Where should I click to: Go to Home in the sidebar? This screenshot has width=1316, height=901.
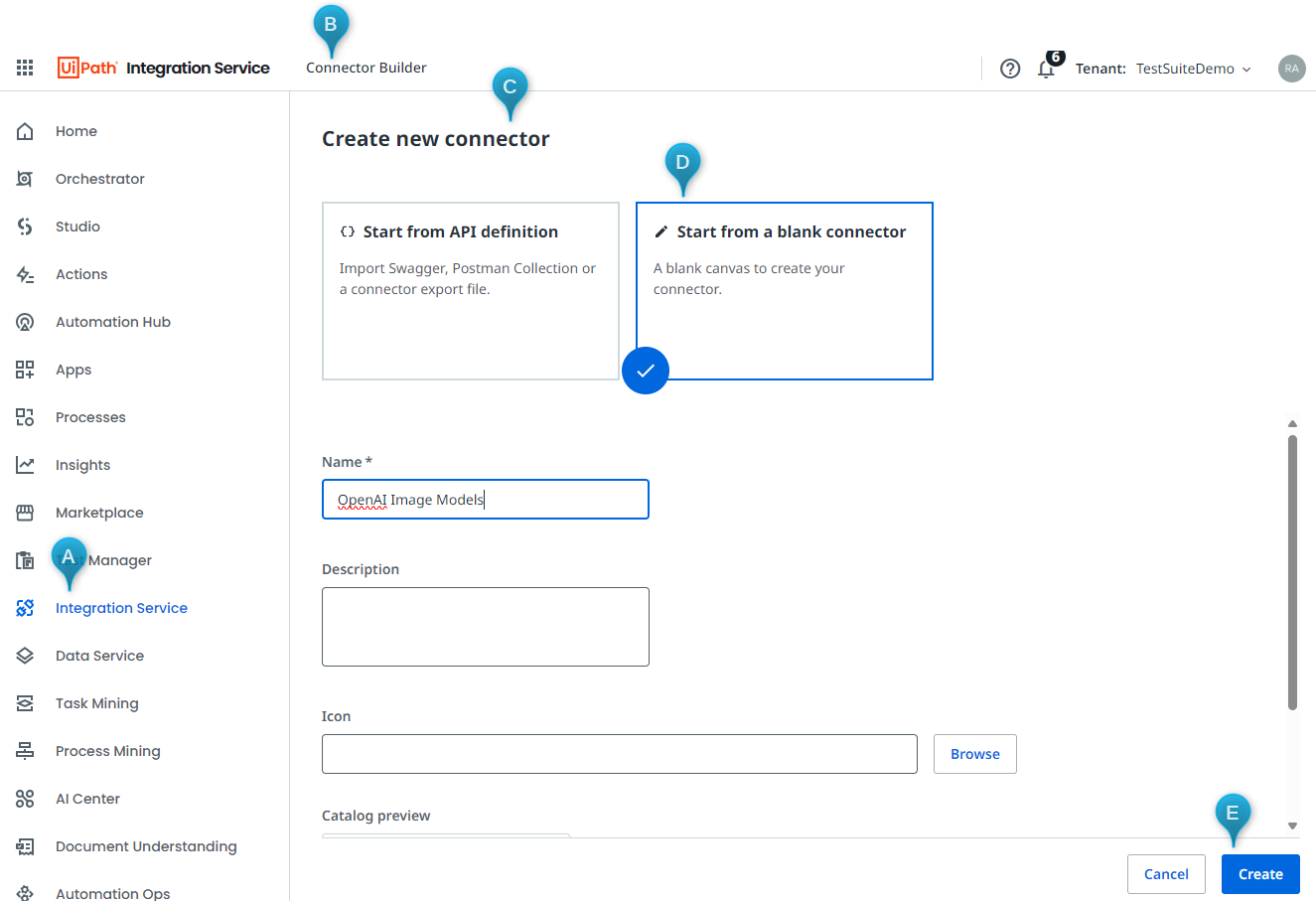(x=76, y=131)
